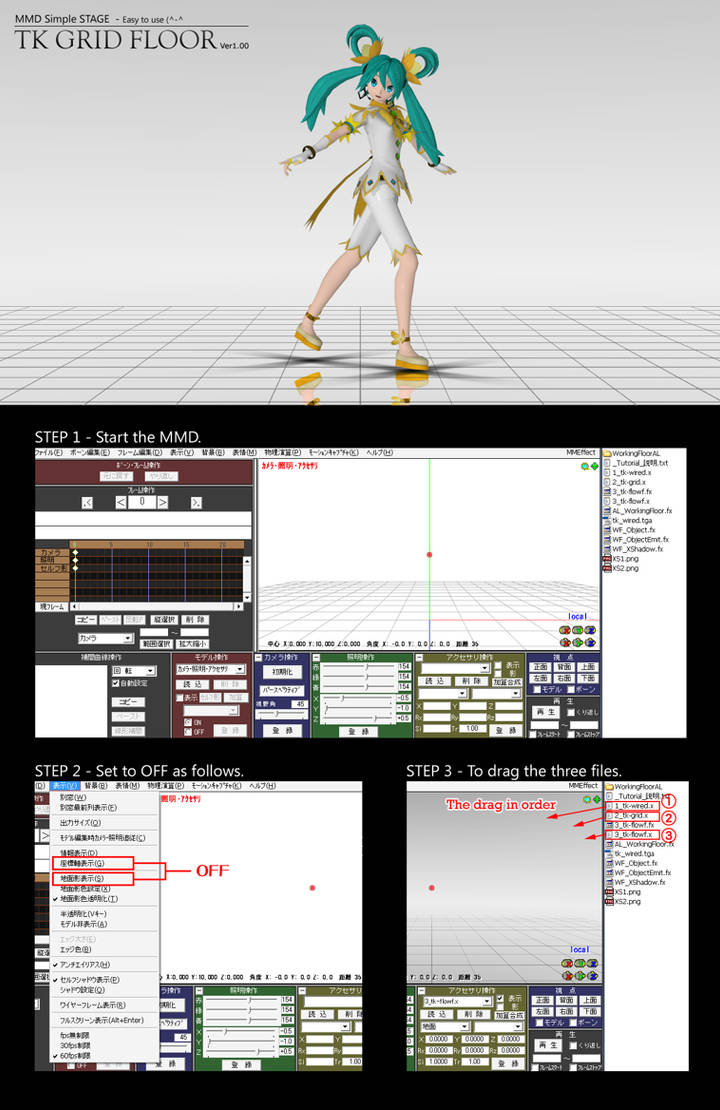Toggle the 自動設定 checkbox in Step 1
Viewport: 720px width, 1110px height.
click(x=115, y=683)
